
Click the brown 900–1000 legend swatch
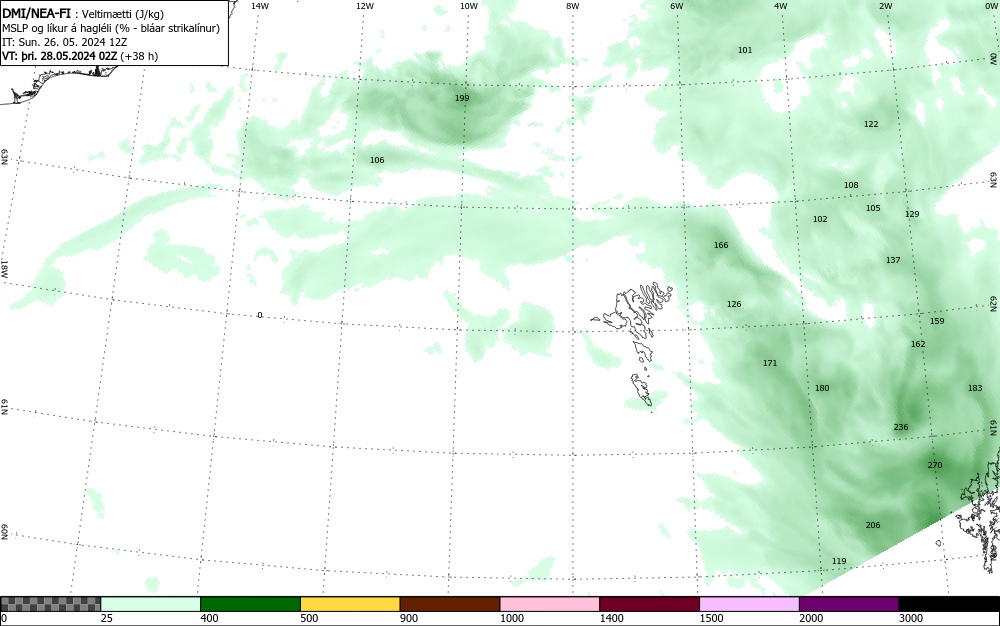pyautogui.click(x=450, y=604)
